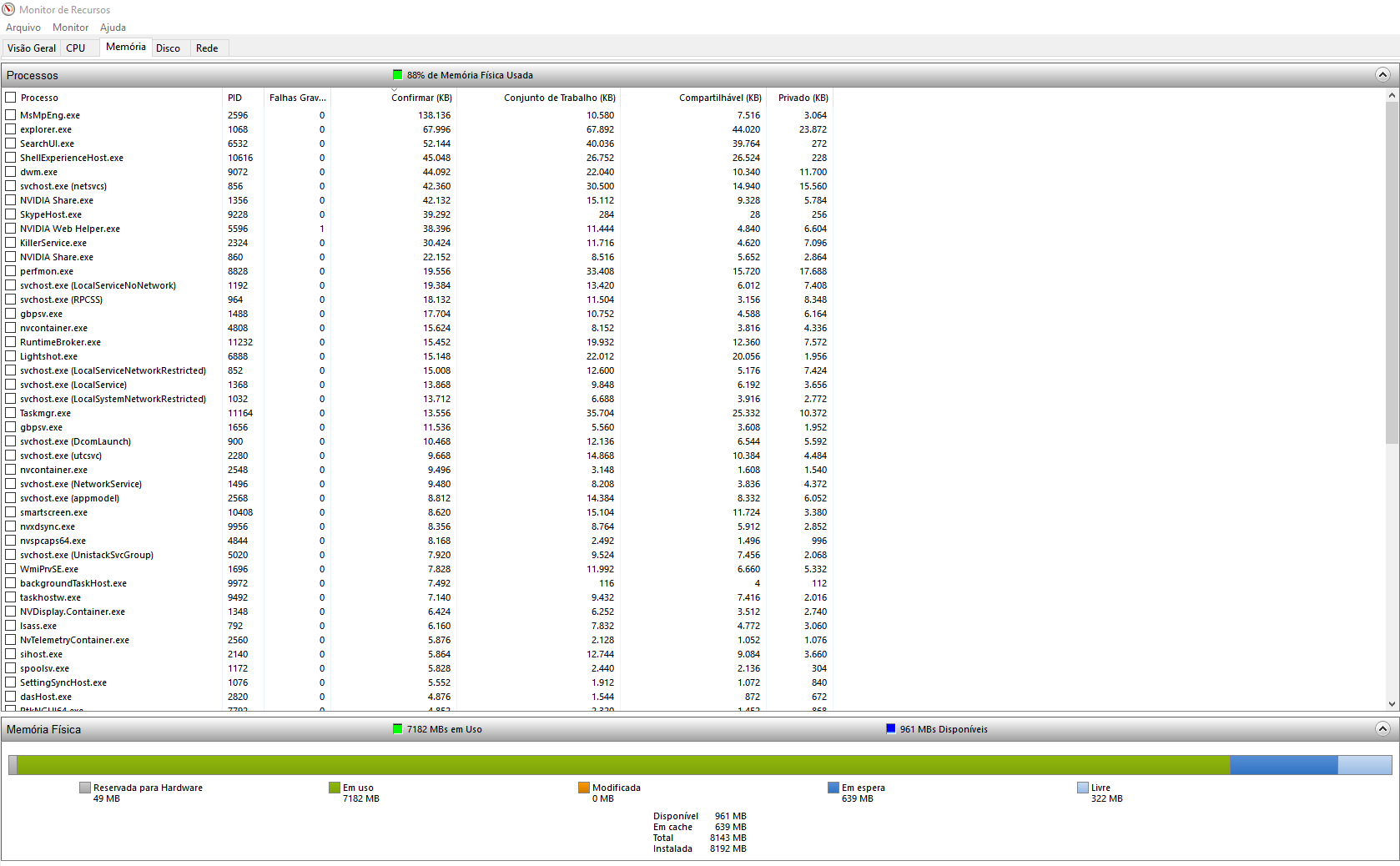Open the Arquivo menu

23,28
